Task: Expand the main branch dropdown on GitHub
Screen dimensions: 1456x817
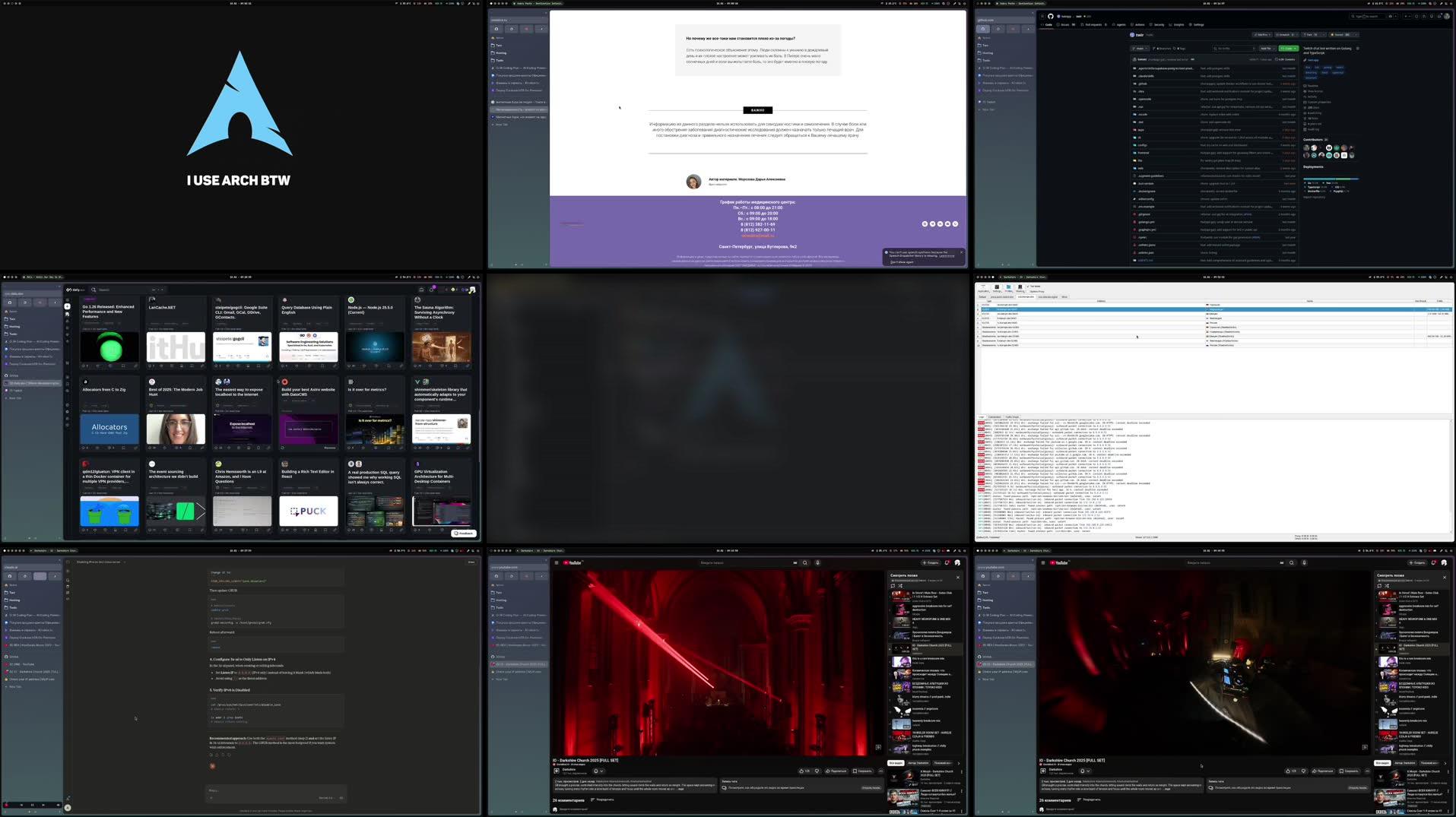Action: point(1140,48)
